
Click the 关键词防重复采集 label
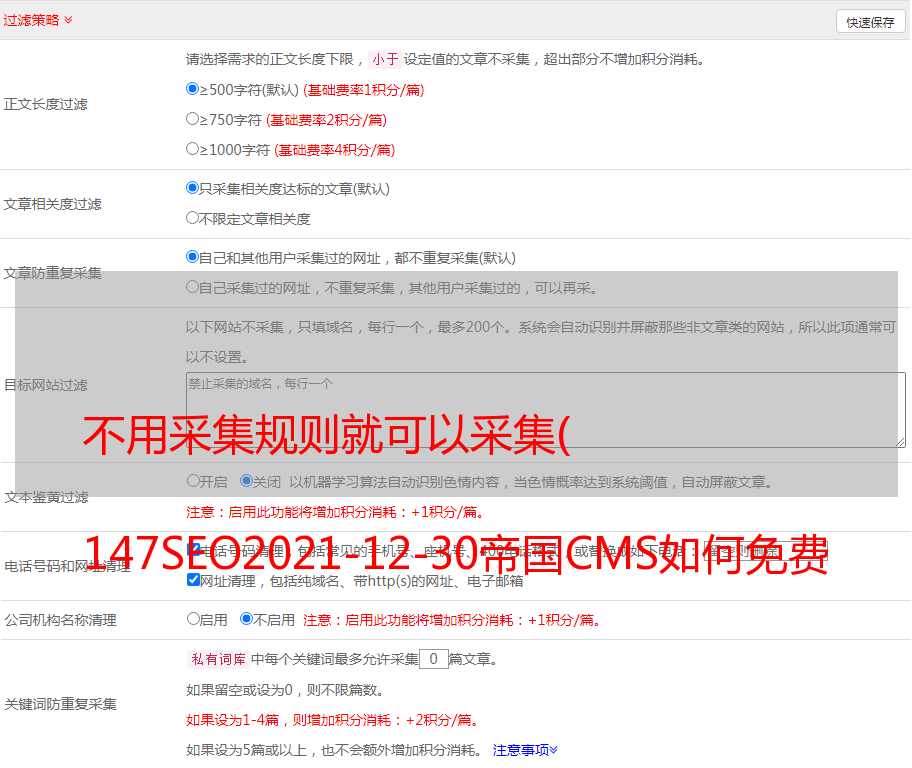pos(60,704)
